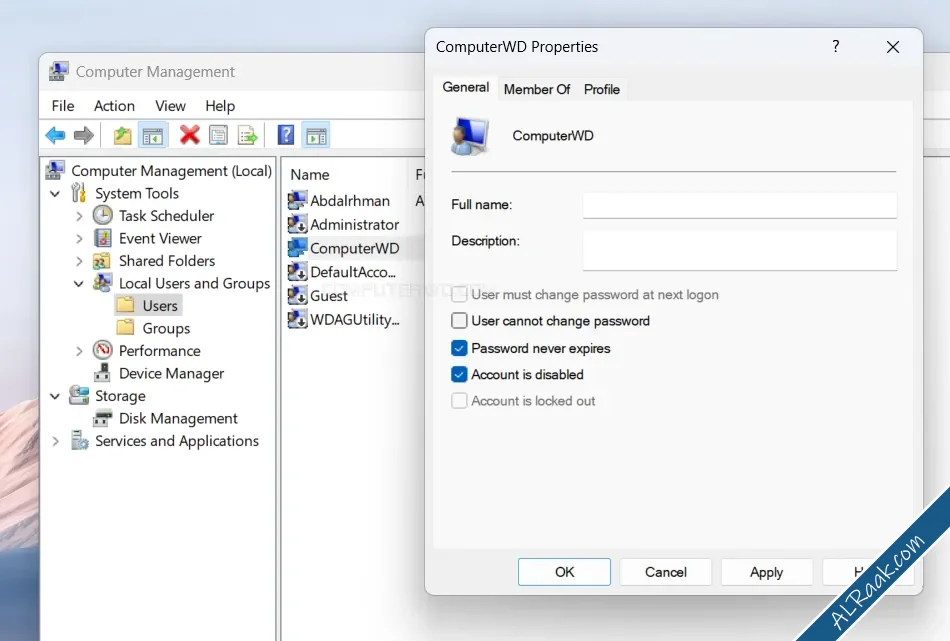This screenshot has height=641, width=950.
Task: Select Computer Management (Local) root node
Action: pos(171,171)
